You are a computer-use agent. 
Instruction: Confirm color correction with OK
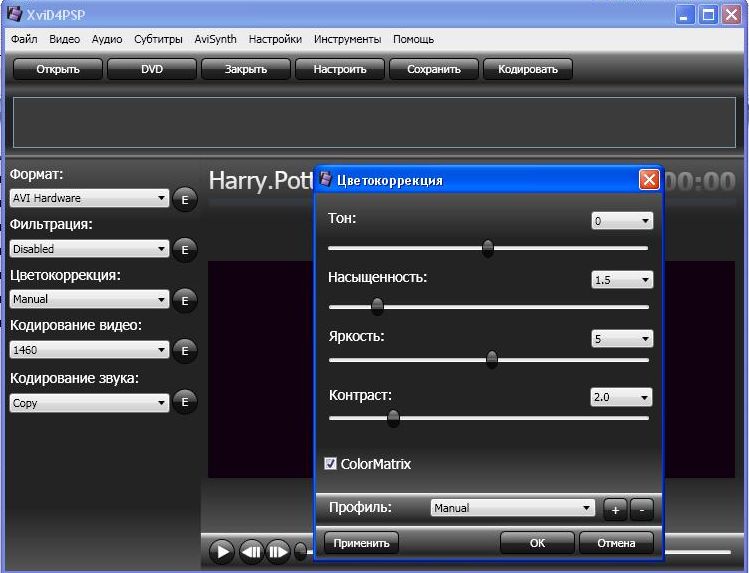pos(537,543)
